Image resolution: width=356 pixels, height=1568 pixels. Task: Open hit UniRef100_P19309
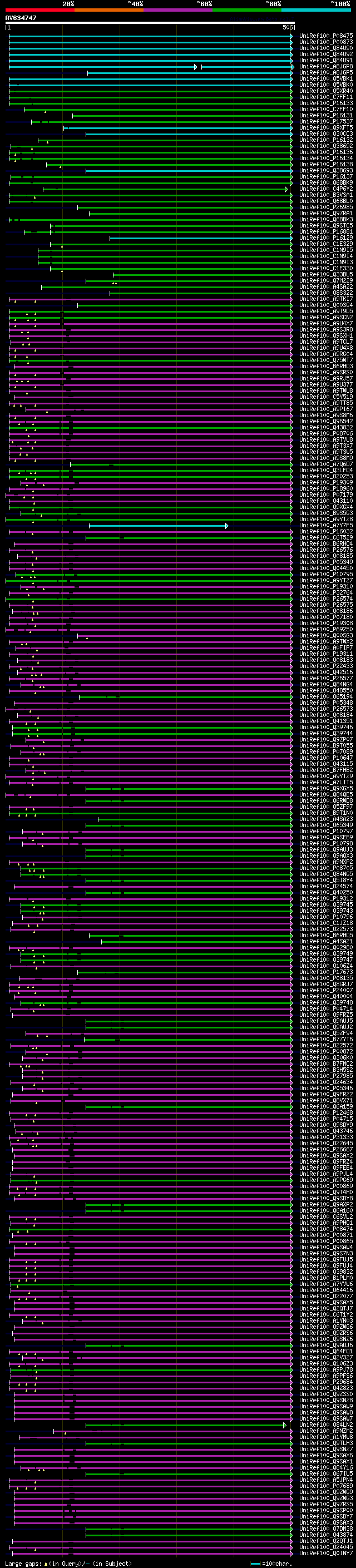coord(326,483)
